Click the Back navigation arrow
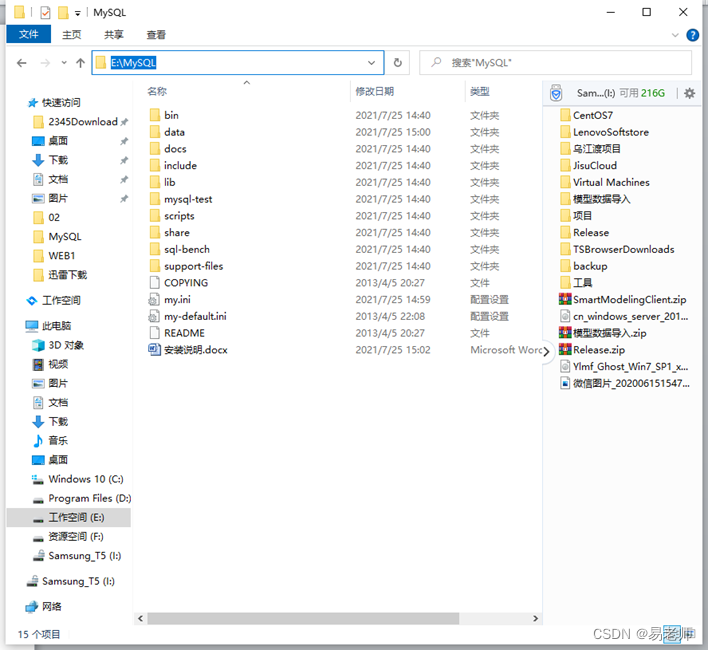Viewport: 708px width, 650px height. (21, 63)
